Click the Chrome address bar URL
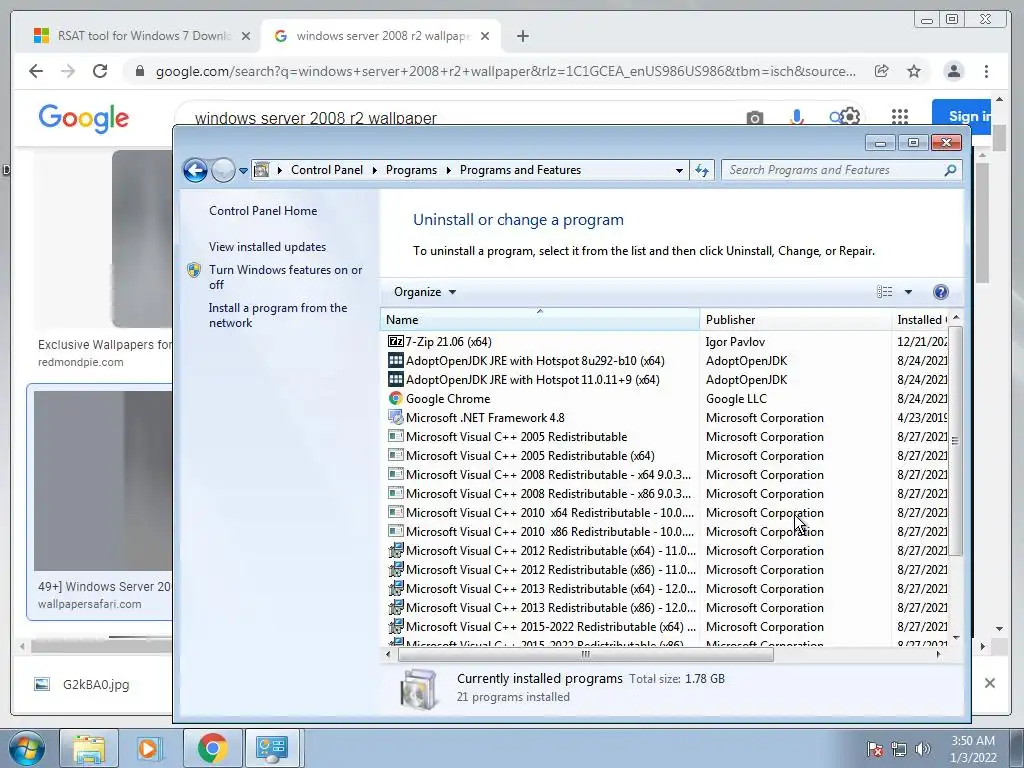The image size is (1024, 768). [505, 71]
